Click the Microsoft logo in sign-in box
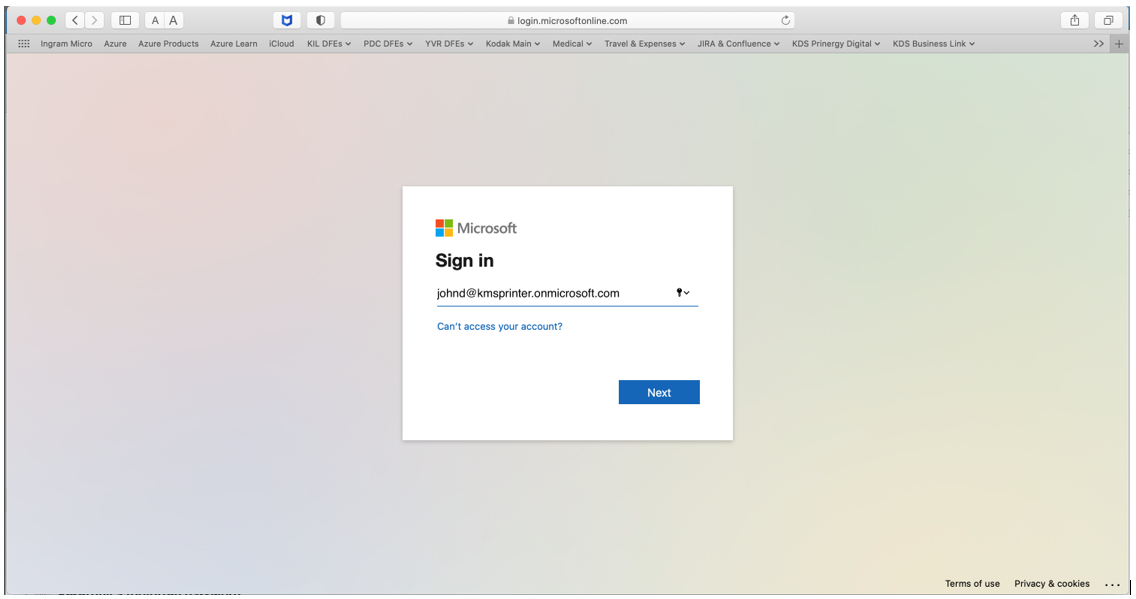The image size is (1136, 599). (476, 228)
